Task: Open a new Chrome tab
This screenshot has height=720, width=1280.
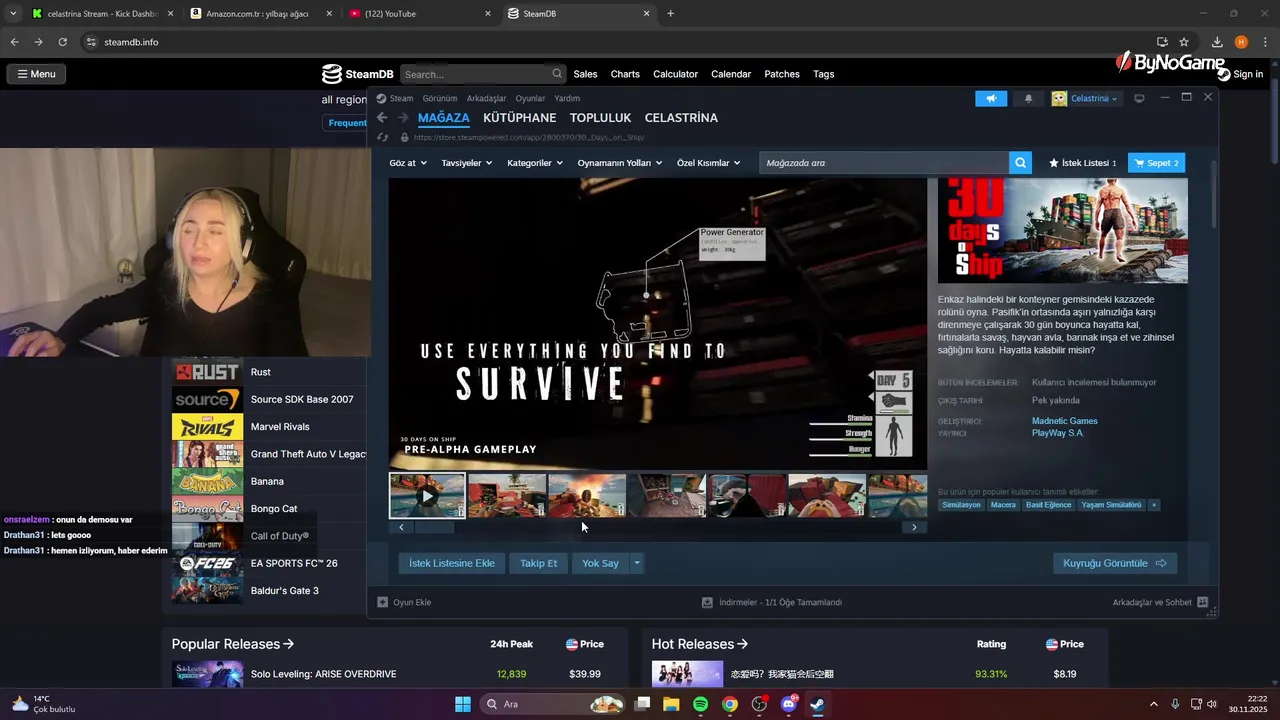Action: (x=670, y=14)
